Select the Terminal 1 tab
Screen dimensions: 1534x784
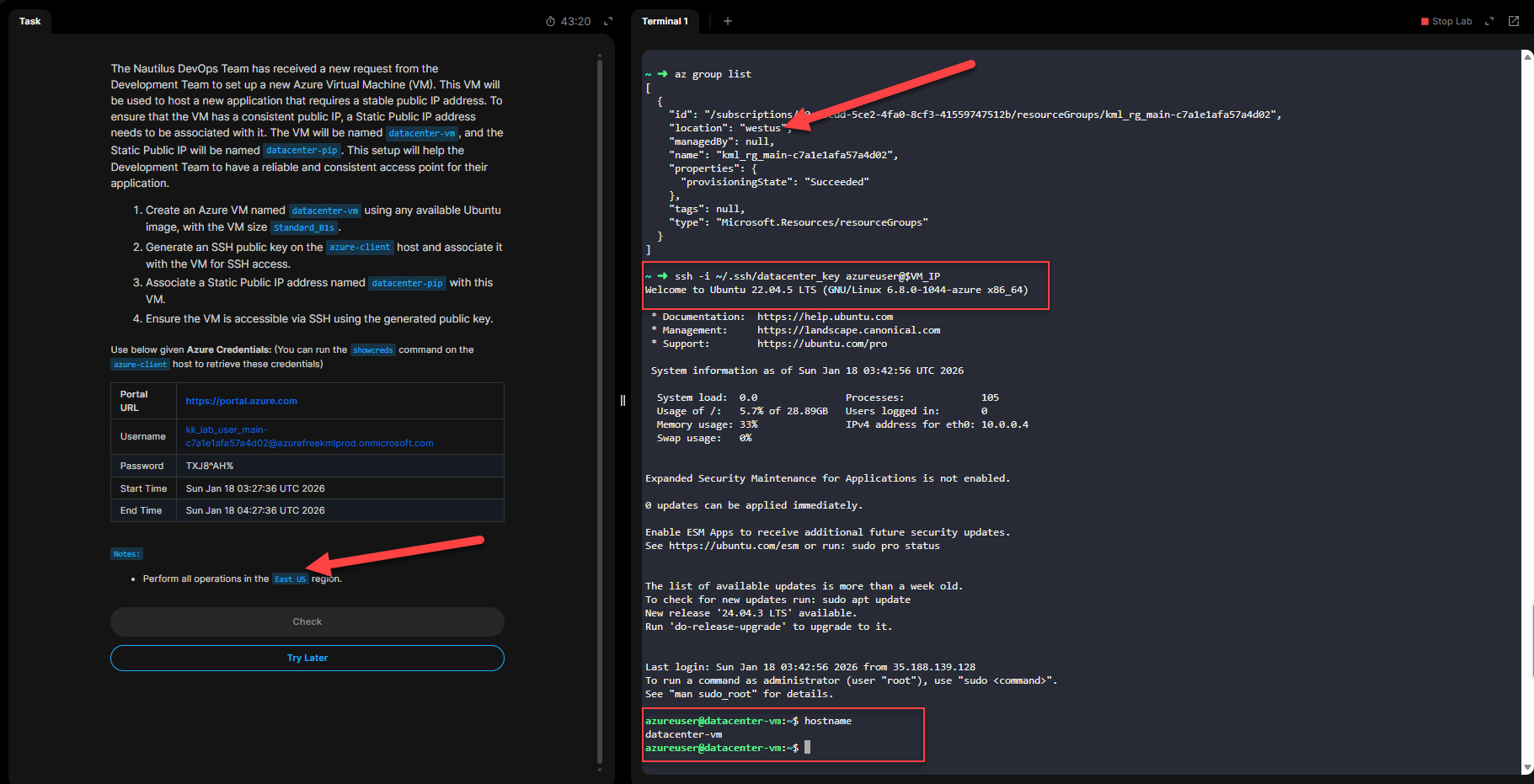665,21
